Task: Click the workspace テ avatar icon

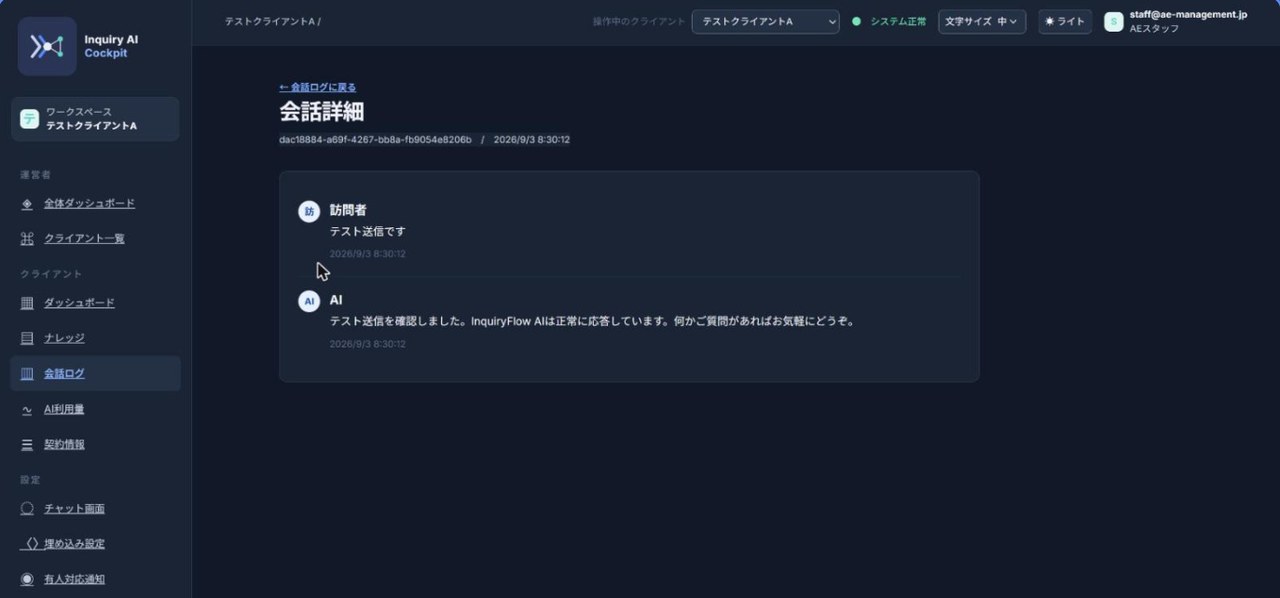Action: point(29,119)
